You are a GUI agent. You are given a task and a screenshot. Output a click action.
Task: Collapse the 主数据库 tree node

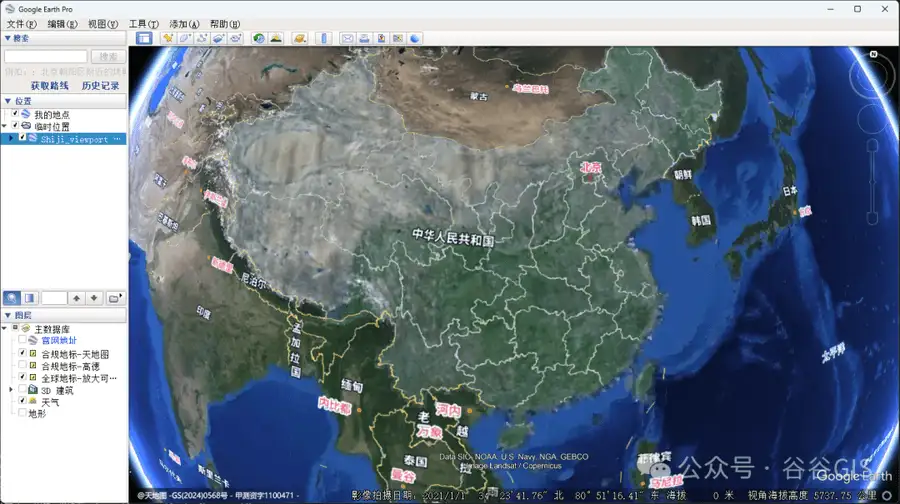5,328
